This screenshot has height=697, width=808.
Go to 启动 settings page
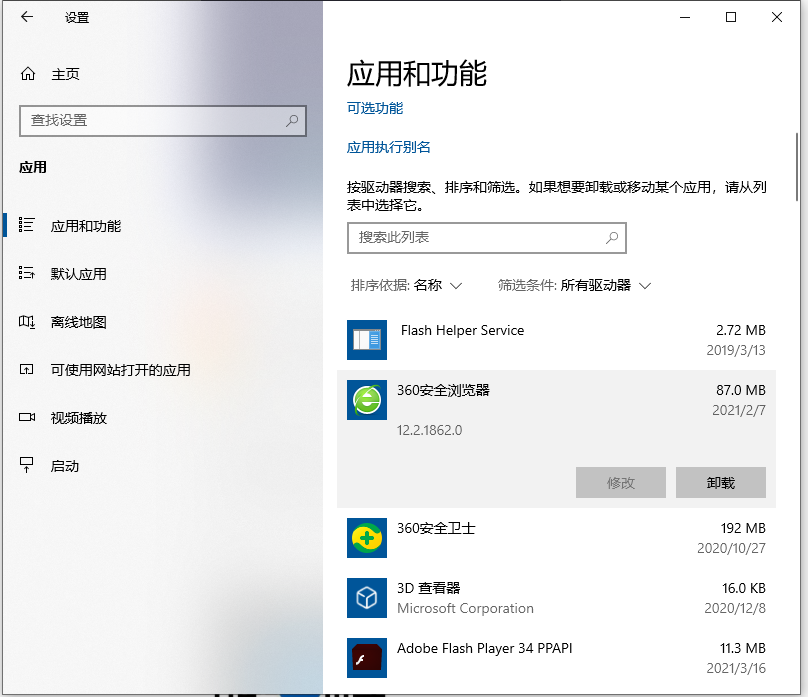click(64, 466)
